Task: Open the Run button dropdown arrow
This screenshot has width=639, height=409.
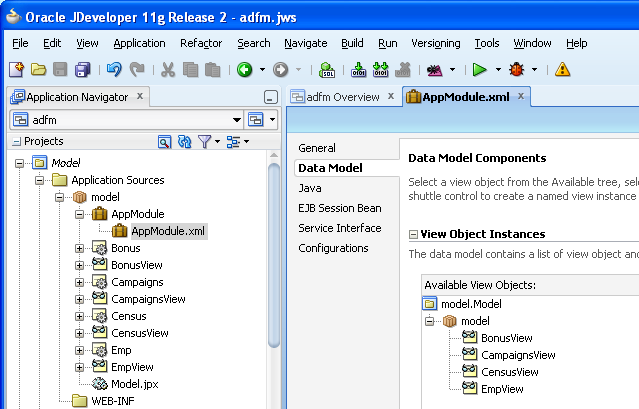Action: [x=498, y=70]
